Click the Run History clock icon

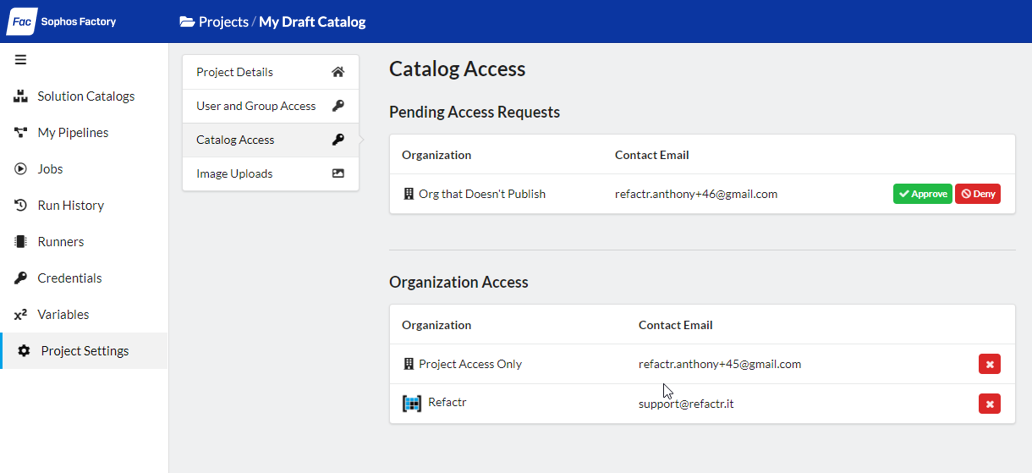(20, 205)
